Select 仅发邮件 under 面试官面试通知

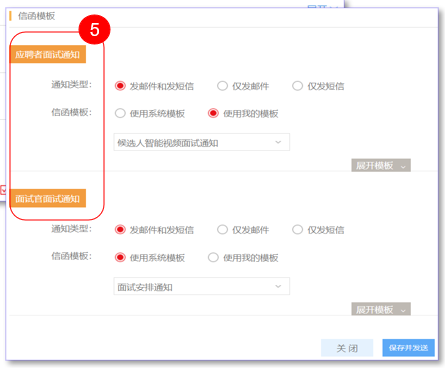point(222,230)
